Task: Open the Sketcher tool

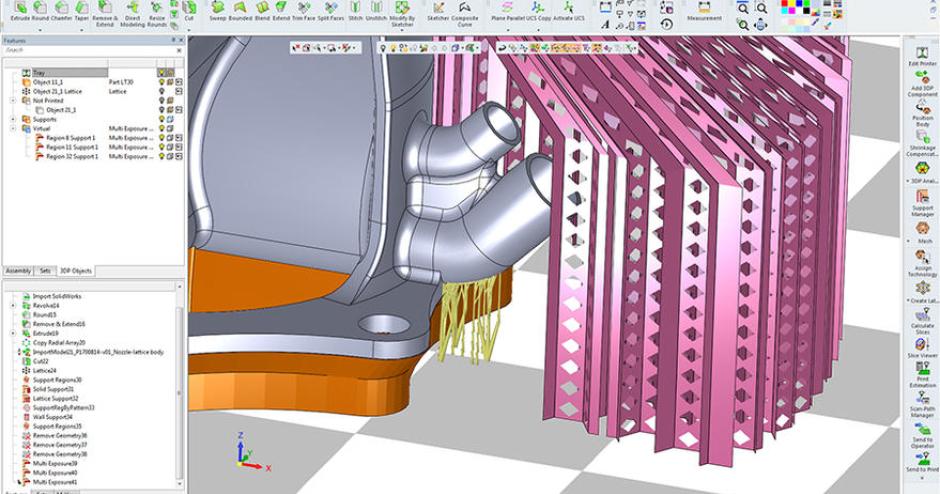Action: [x=438, y=11]
